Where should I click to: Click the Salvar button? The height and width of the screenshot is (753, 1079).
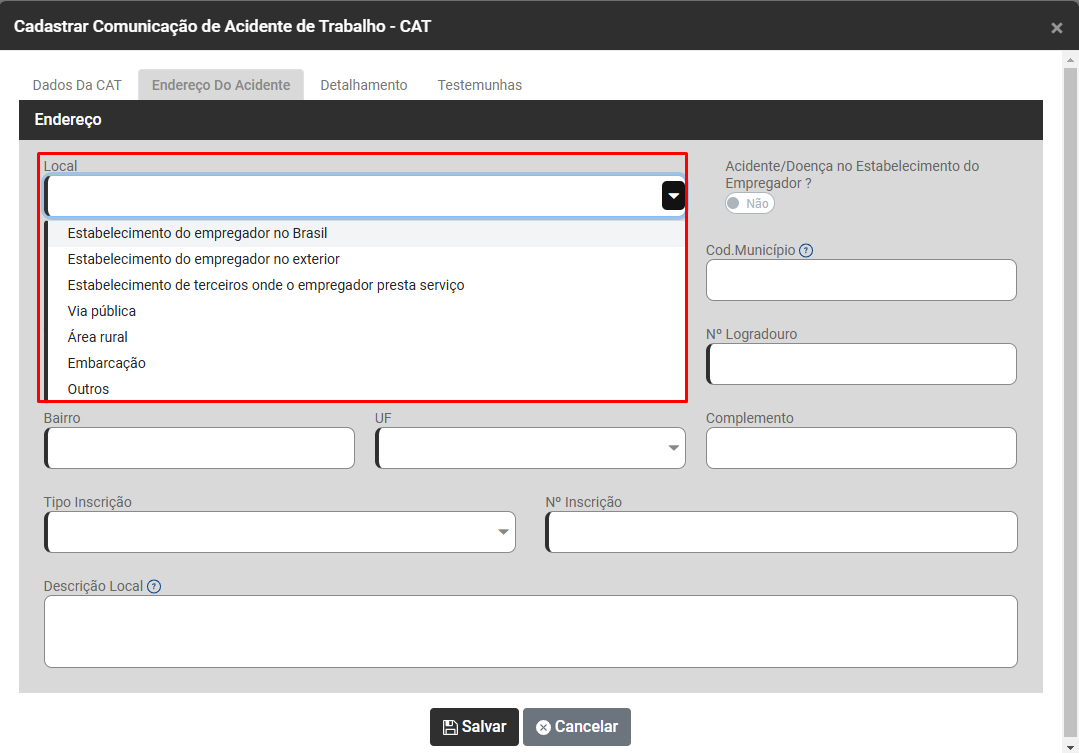[x=474, y=727]
